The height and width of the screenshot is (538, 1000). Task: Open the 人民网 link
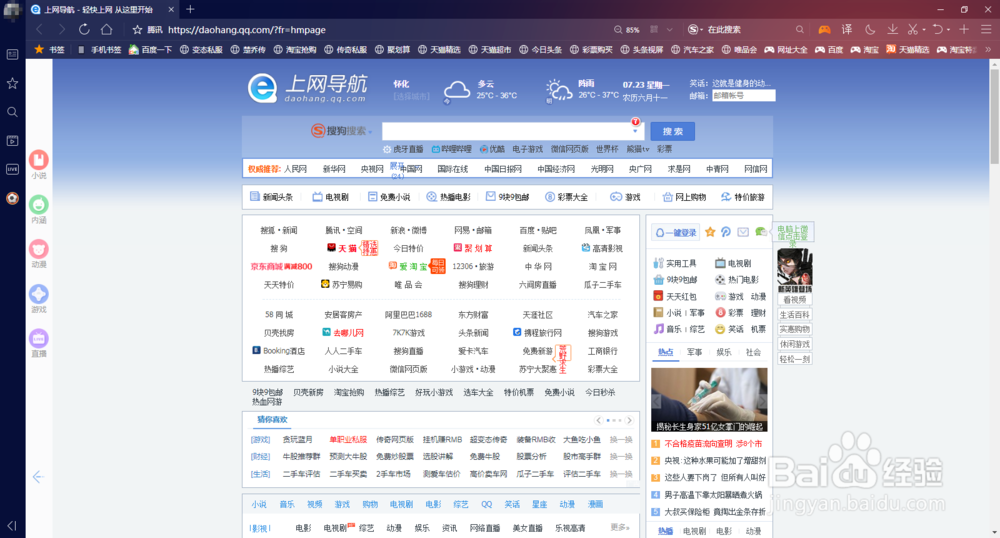click(295, 169)
